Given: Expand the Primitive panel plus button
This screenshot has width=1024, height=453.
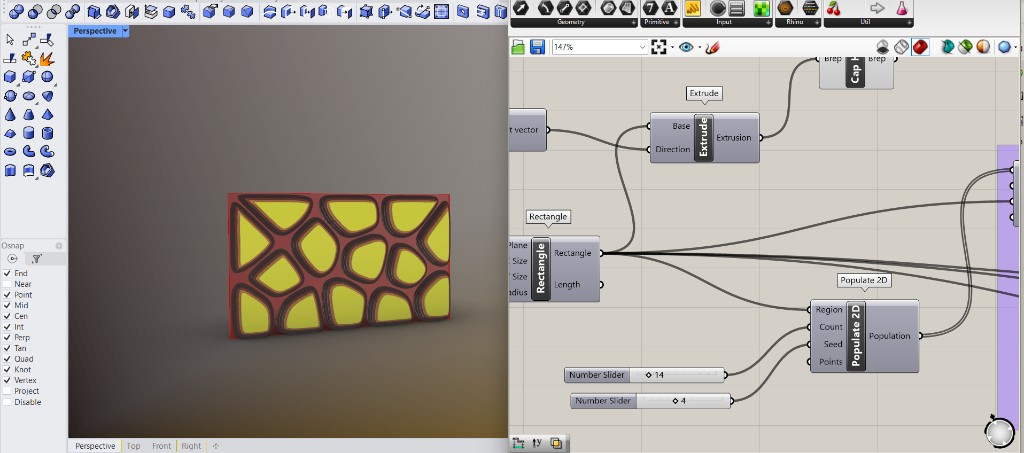Looking at the screenshot, I should [x=676, y=22].
